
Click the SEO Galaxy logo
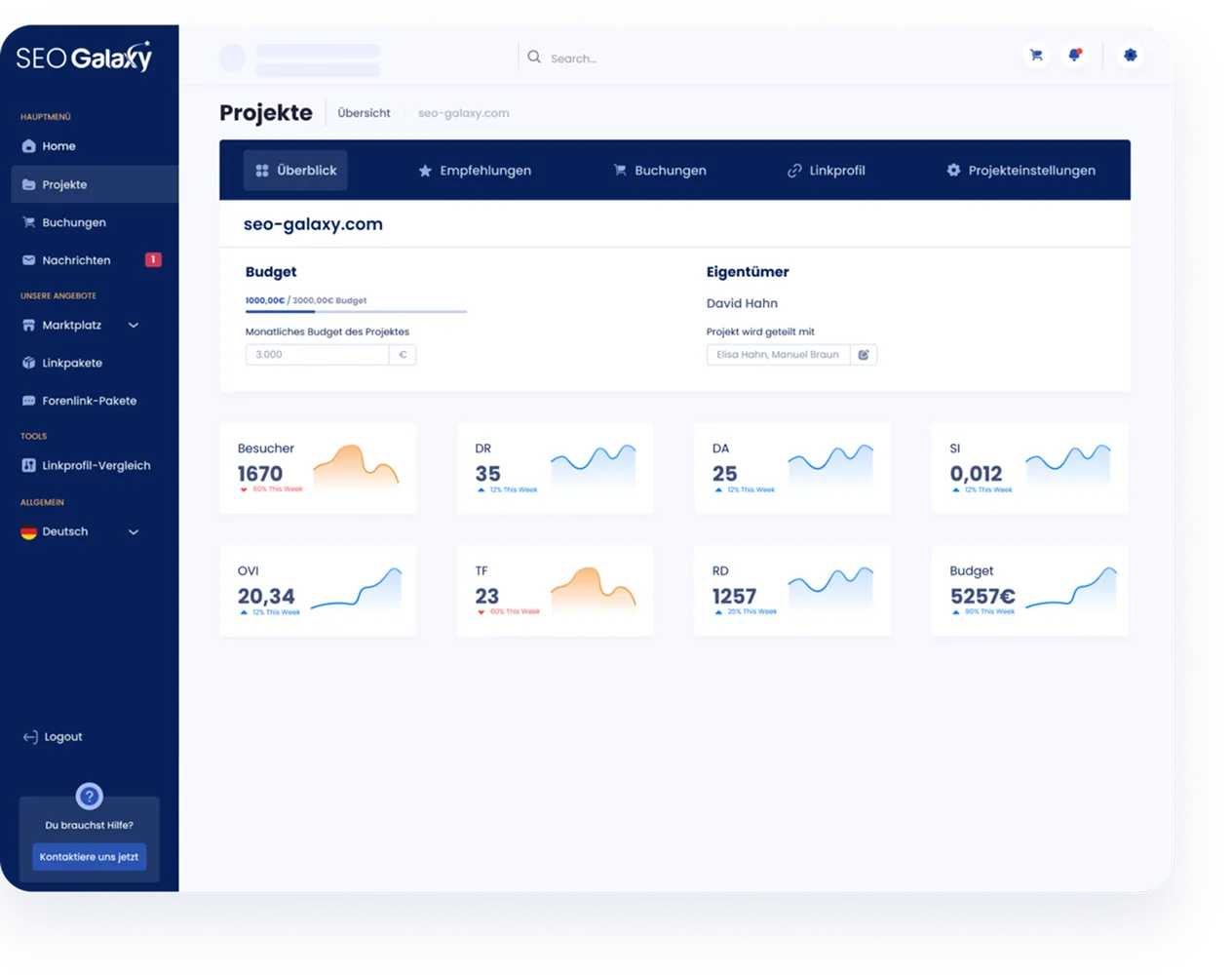[85, 57]
